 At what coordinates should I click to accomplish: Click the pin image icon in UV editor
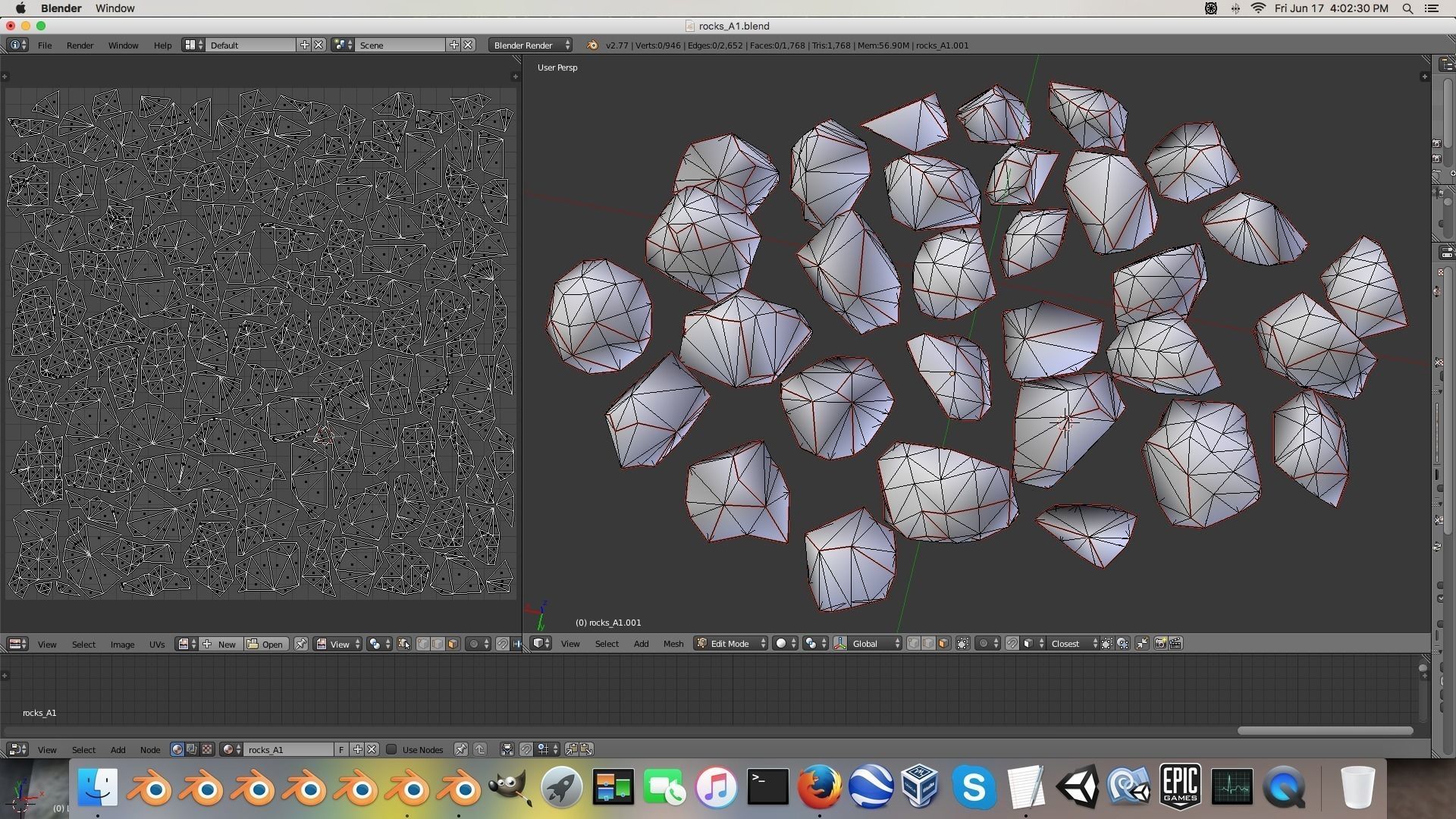301,645
